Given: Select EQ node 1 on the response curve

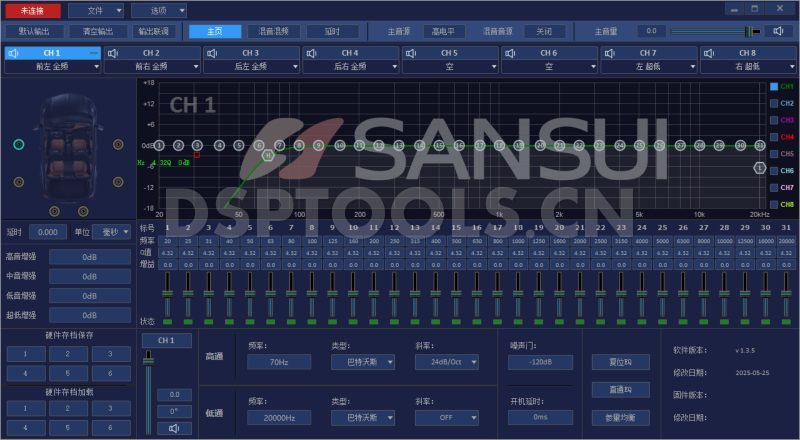Looking at the screenshot, I should [x=159, y=145].
